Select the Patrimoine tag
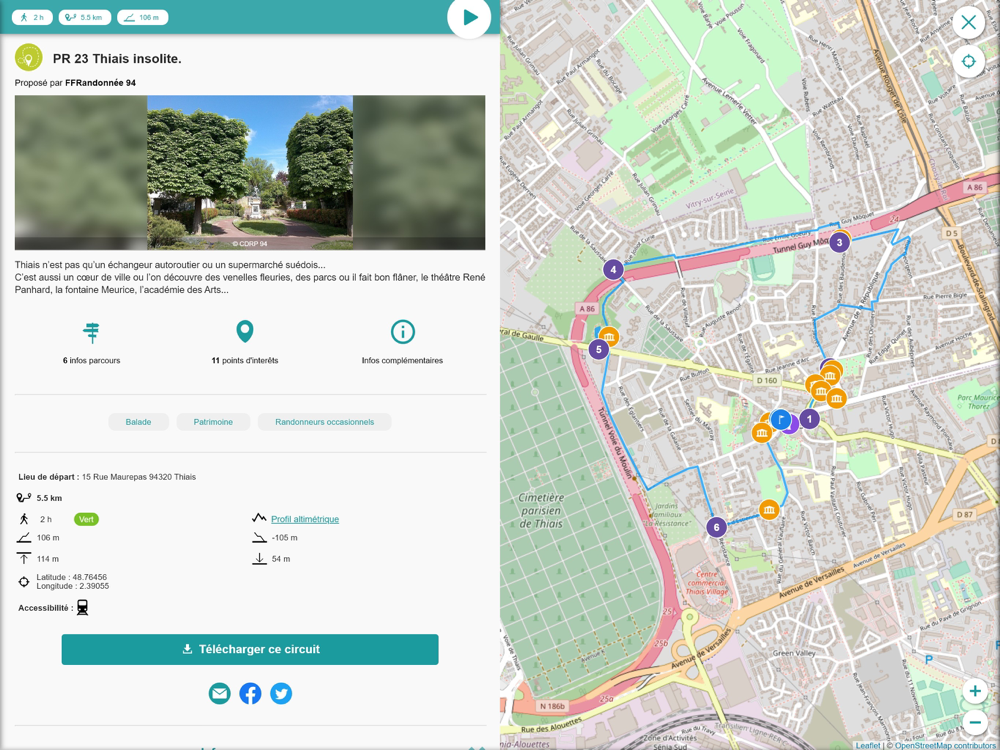1000x750 pixels. pos(213,422)
